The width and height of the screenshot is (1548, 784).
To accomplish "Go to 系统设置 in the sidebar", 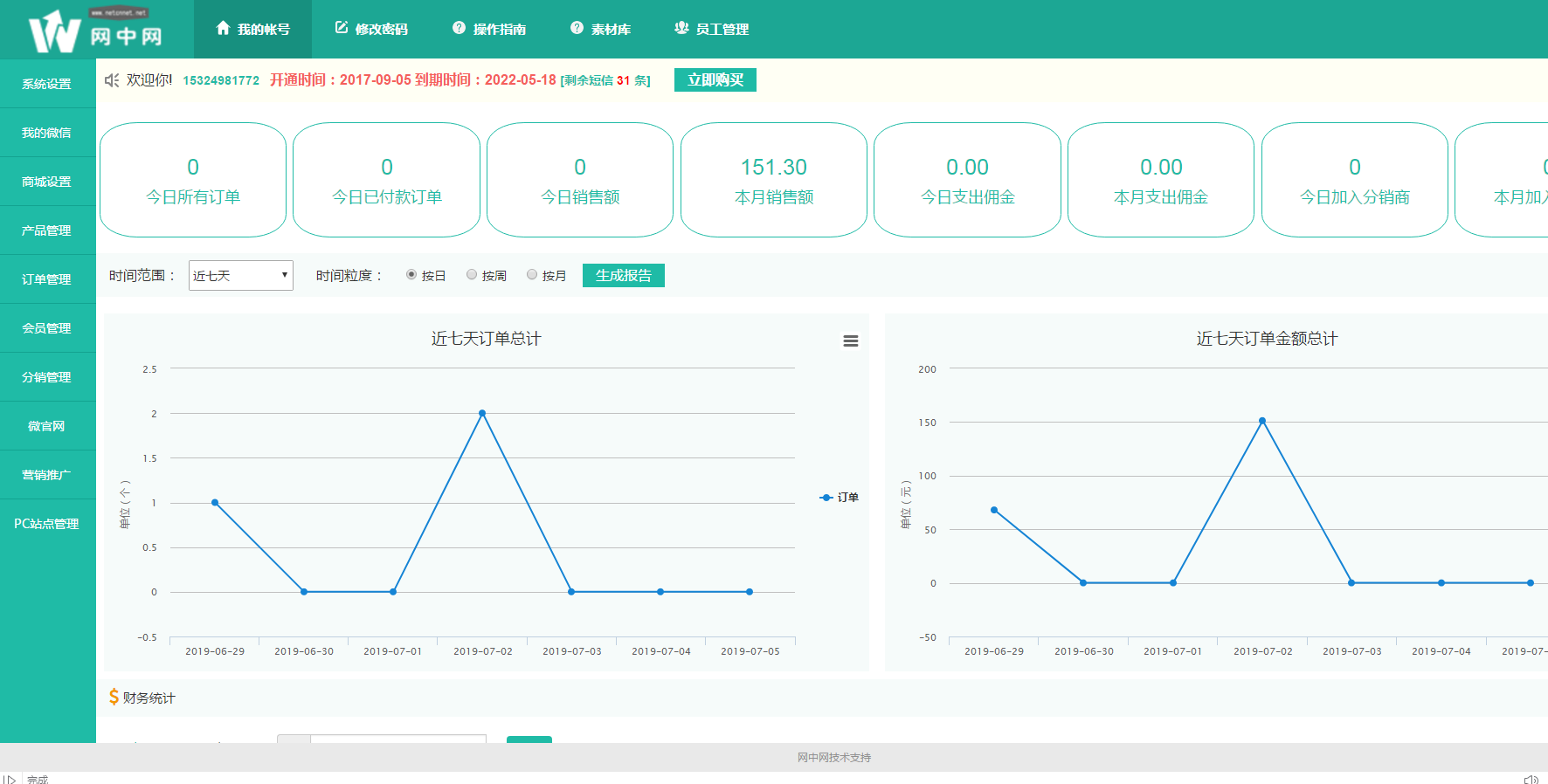I will pos(47,84).
